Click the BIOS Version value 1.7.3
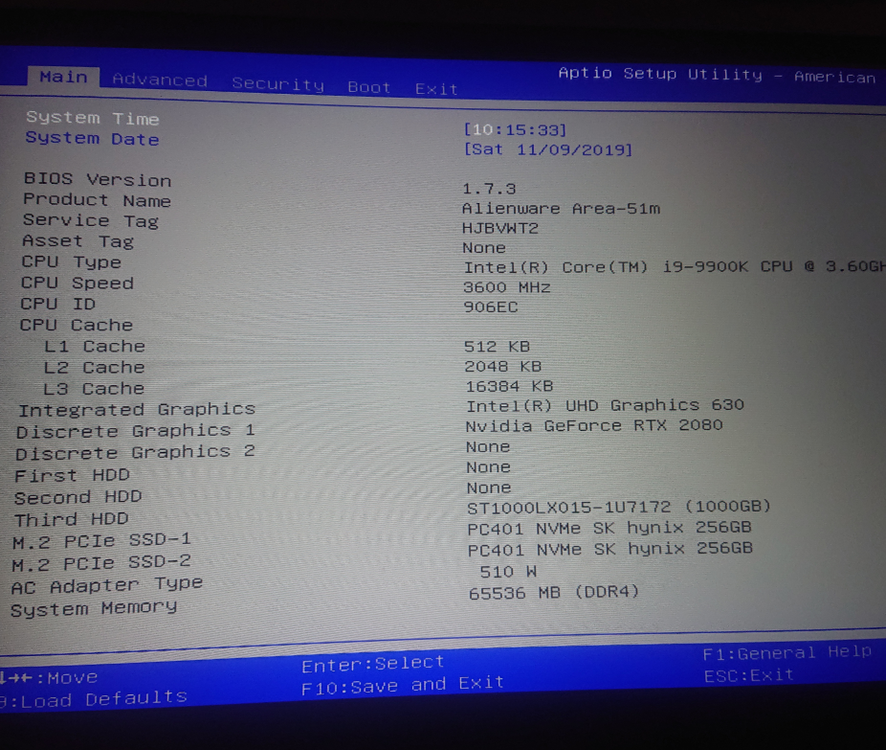The width and height of the screenshot is (886, 750). pyautogui.click(x=489, y=189)
